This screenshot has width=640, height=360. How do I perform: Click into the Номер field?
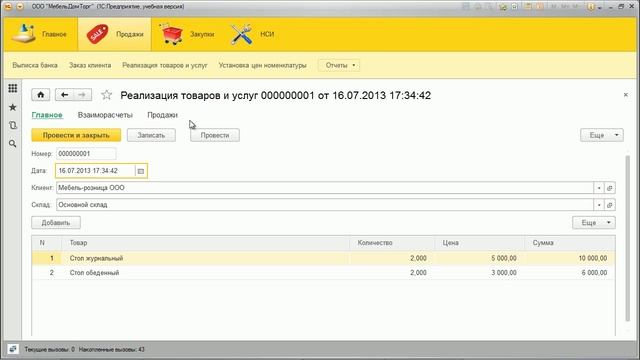pos(86,154)
